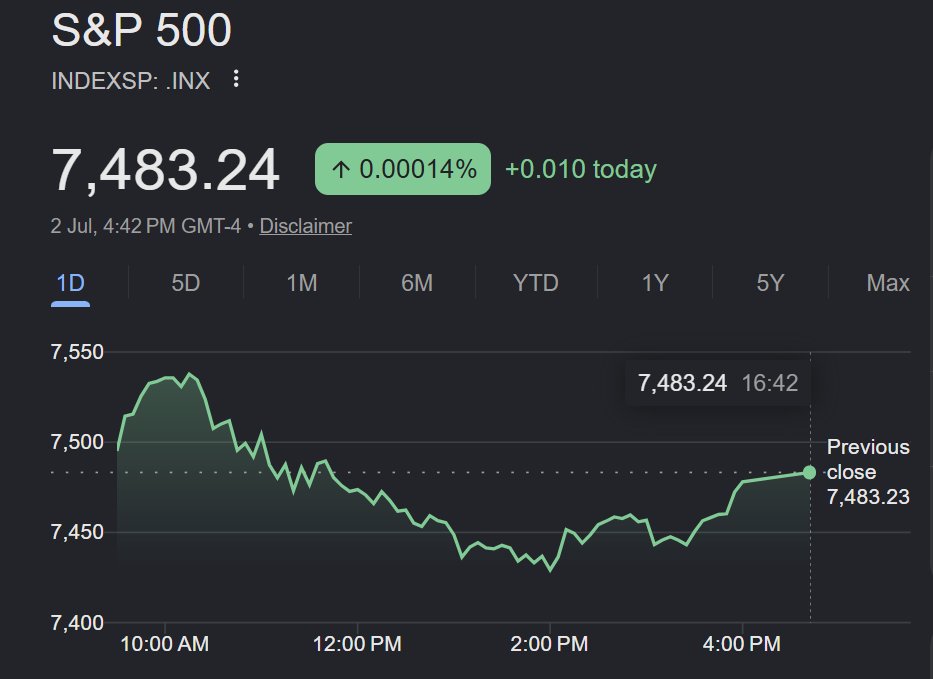Click the +0.010 today text
933x679 pixels.
(581, 169)
